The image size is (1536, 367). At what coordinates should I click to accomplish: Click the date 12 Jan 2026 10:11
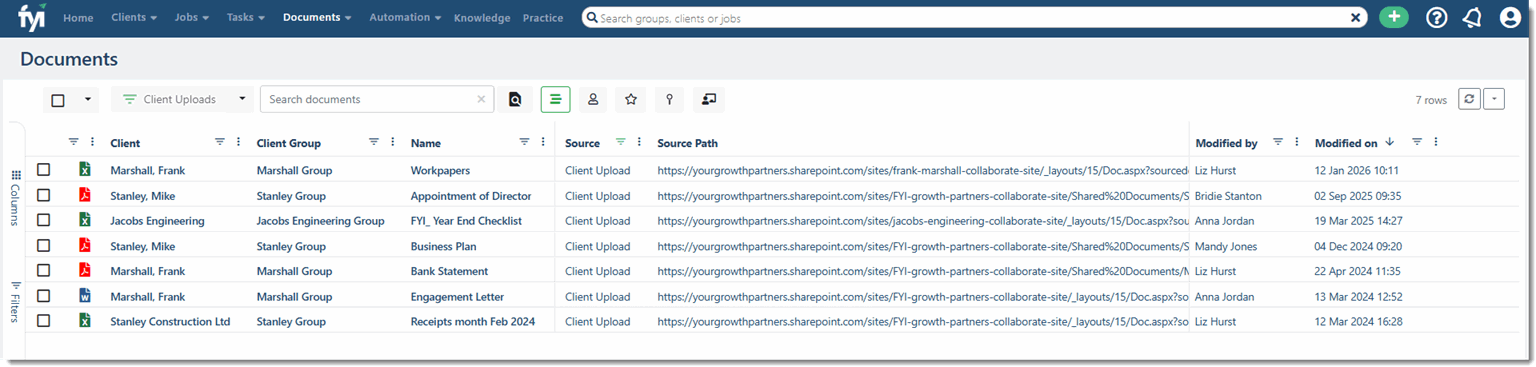(1357, 170)
